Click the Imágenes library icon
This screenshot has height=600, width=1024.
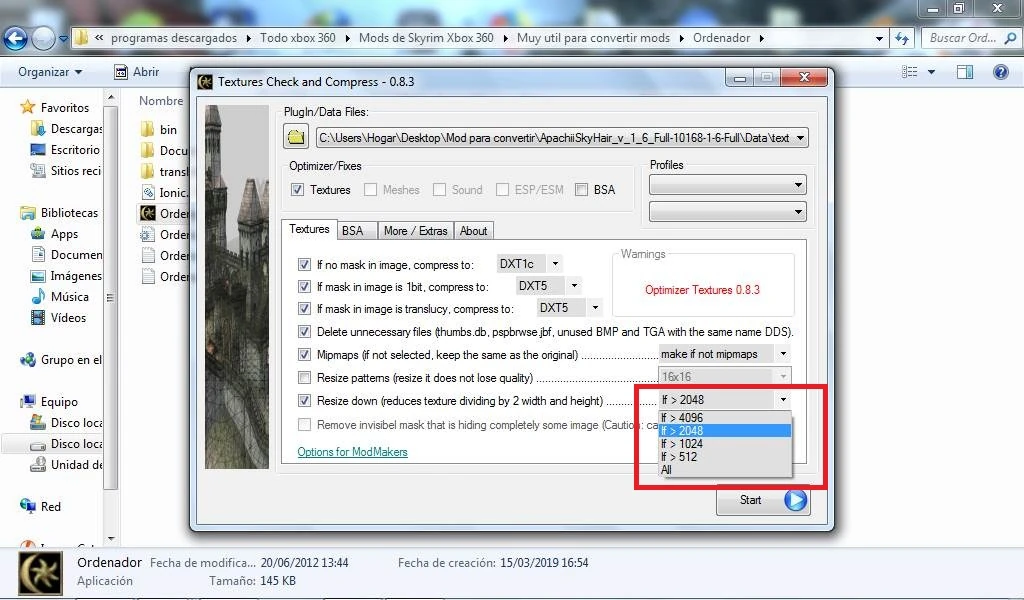(38, 276)
